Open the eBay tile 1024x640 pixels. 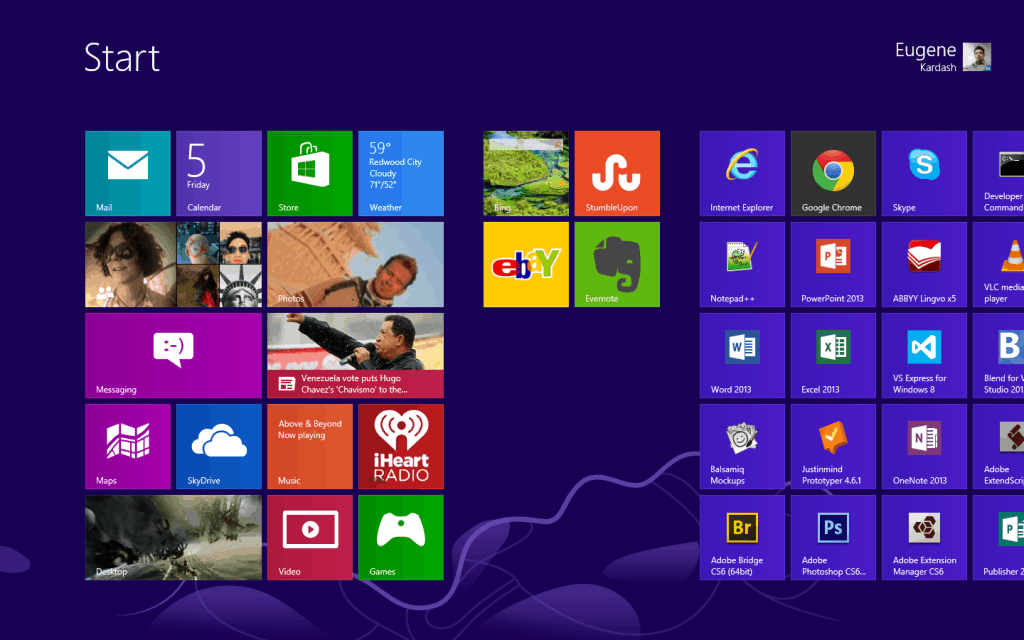click(526, 264)
